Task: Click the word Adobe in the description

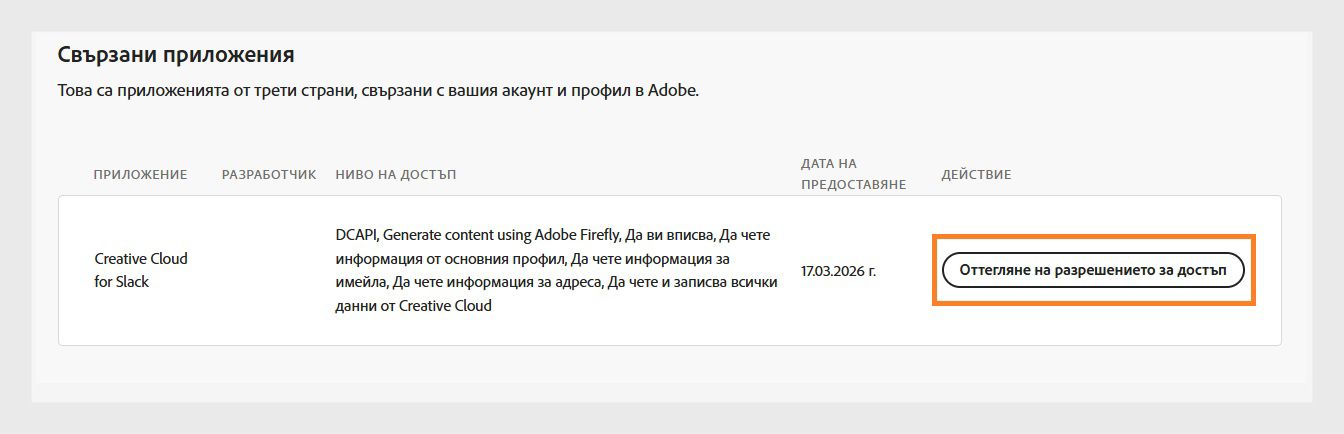Action: coord(672,91)
